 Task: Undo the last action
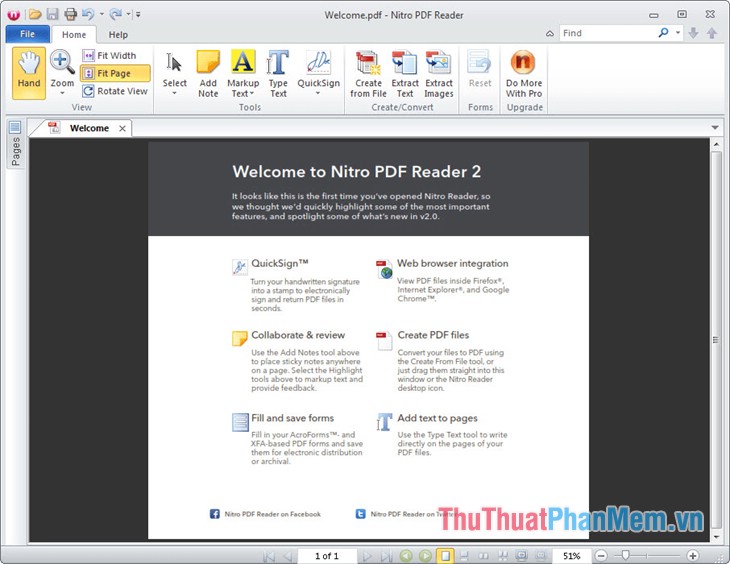click(88, 14)
